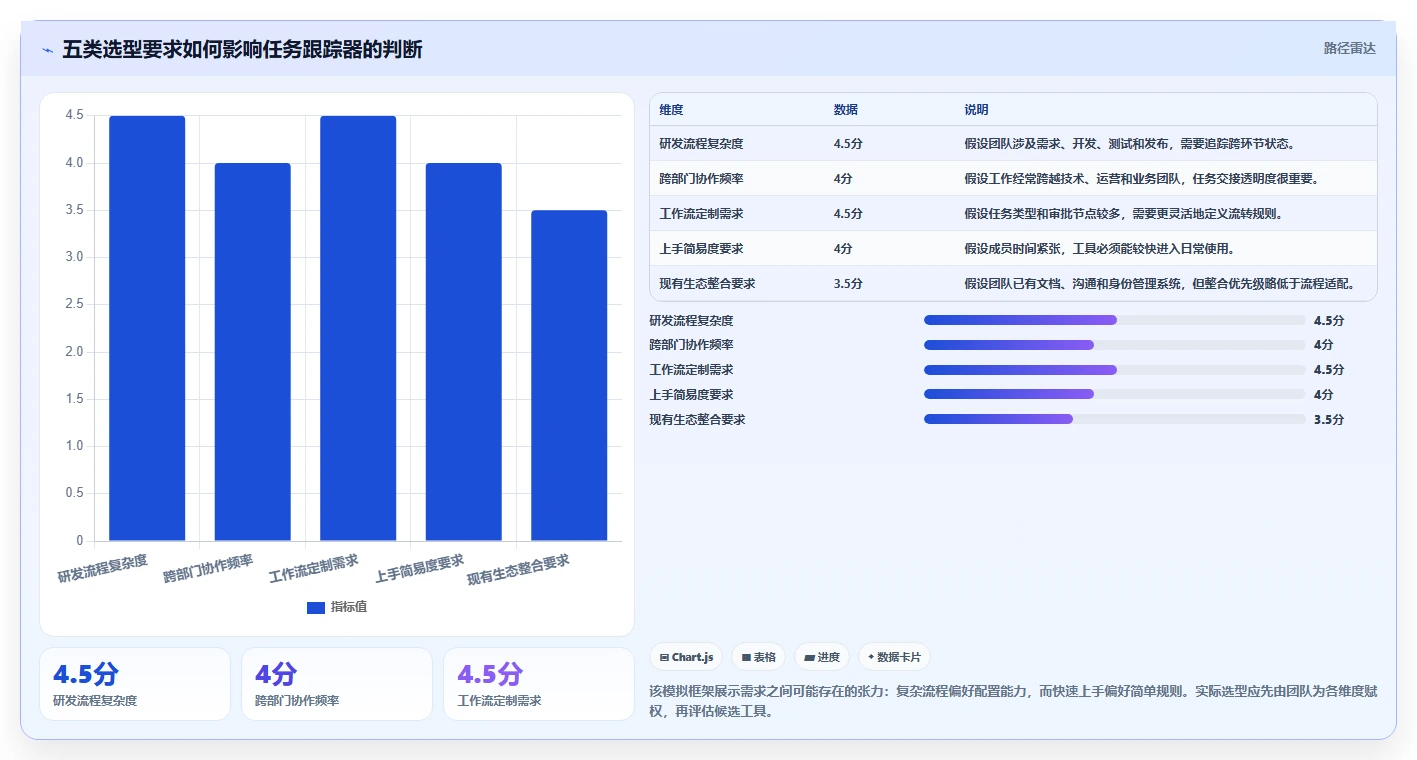1417x760 pixels.
Task: Click the 现有生态整合要求 progress bar
Action: (1115, 419)
